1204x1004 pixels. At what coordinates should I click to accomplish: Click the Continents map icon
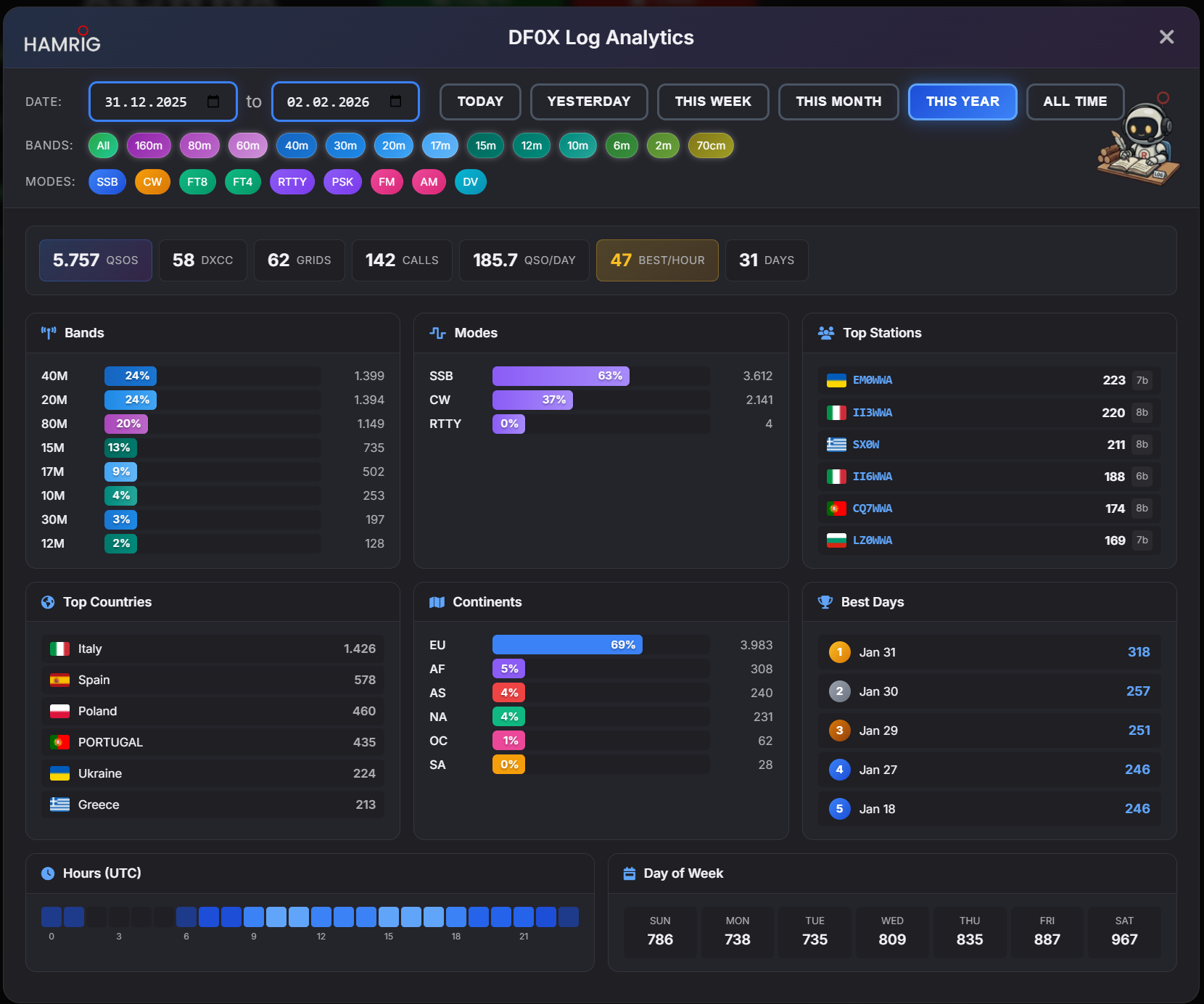(x=437, y=602)
